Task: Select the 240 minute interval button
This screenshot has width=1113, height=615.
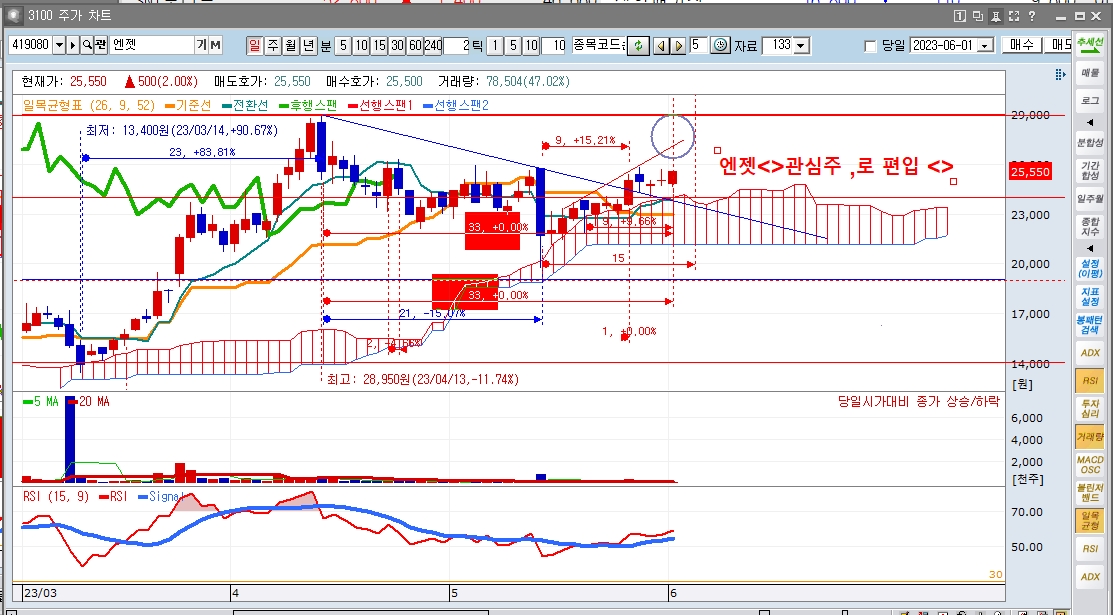Action: pos(433,45)
